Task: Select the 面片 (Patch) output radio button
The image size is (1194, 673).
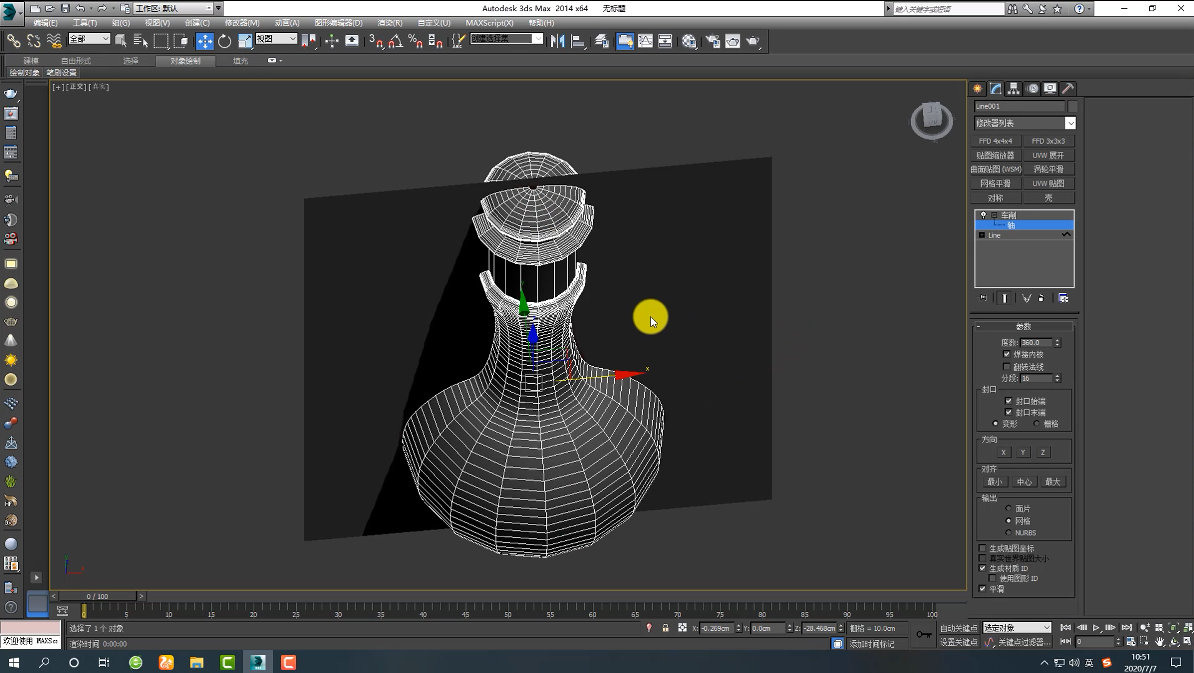Action: (1008, 509)
